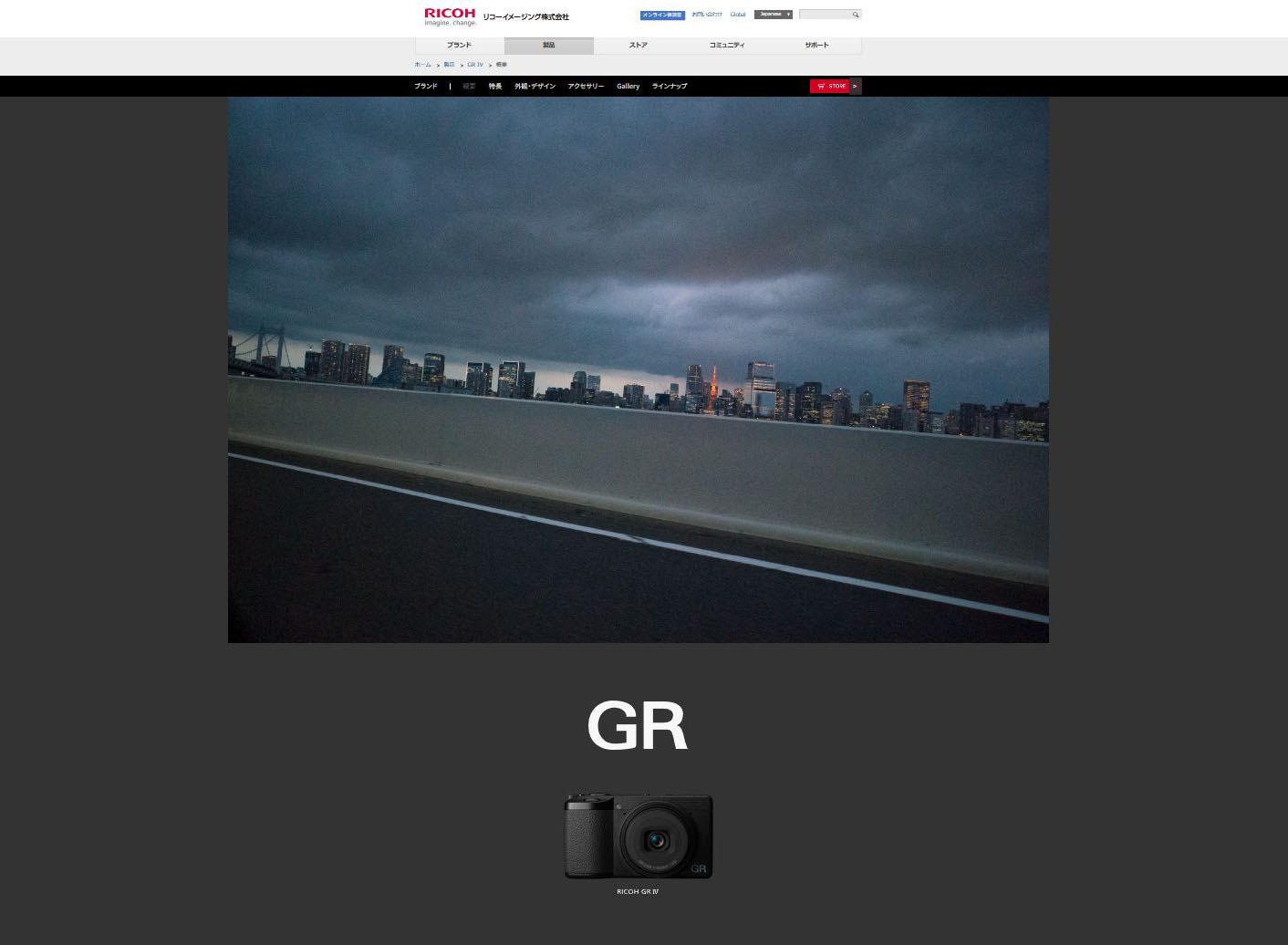Click the RICOH GR IV camera image
The height and width of the screenshot is (945, 1288).
pyautogui.click(x=639, y=836)
